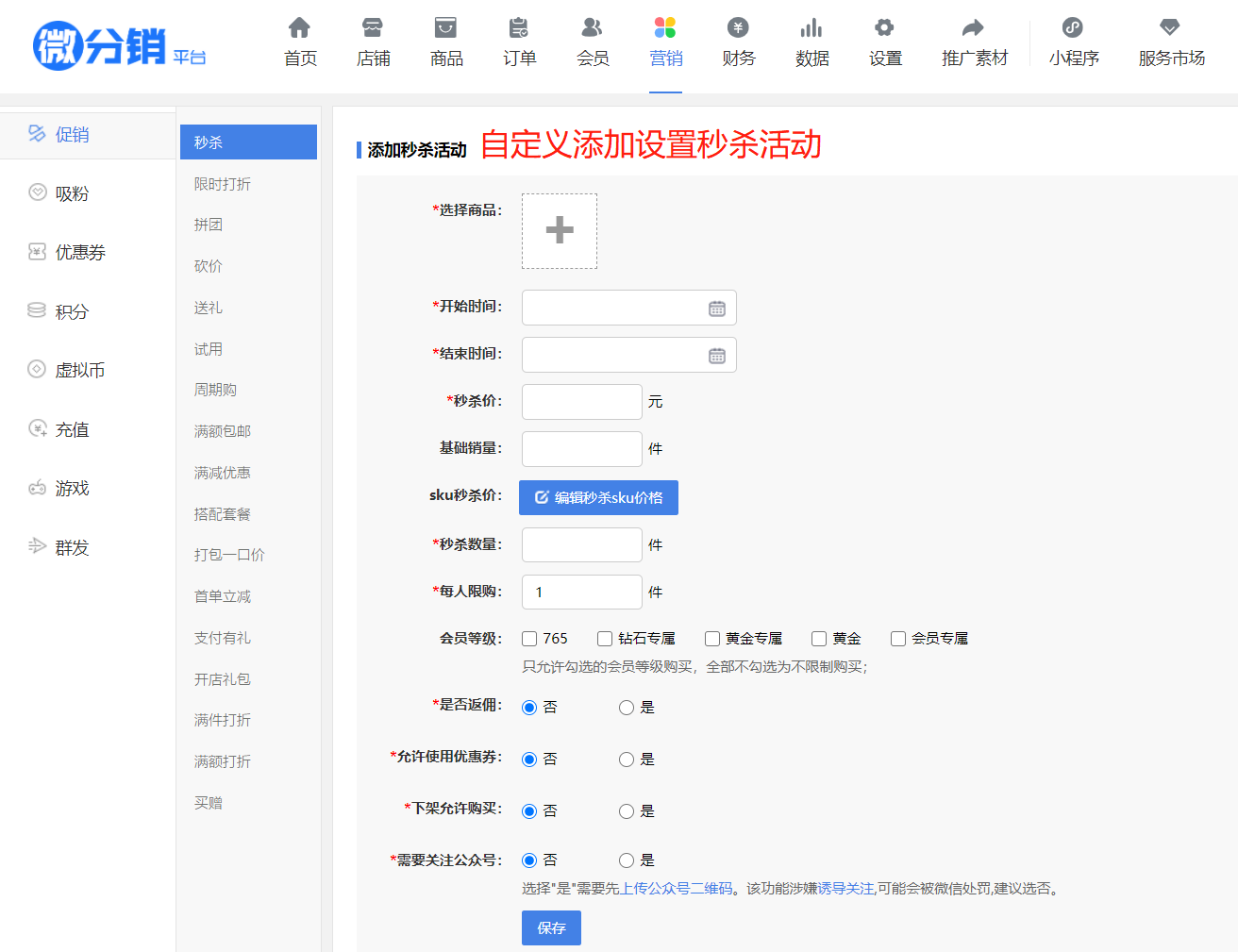
Task: Click the 秒杀价 price input field
Action: [581, 402]
